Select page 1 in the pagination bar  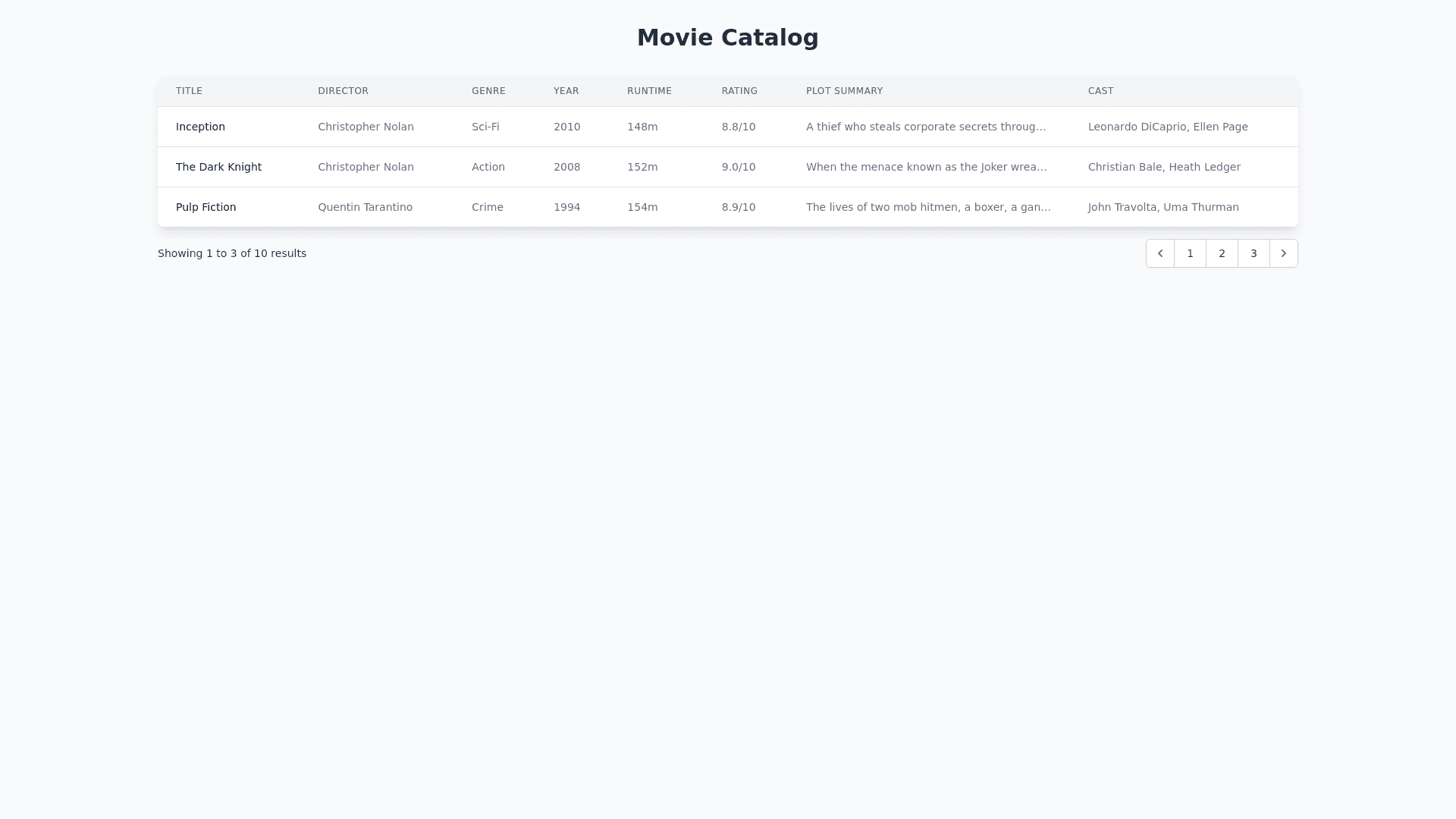1191,253
